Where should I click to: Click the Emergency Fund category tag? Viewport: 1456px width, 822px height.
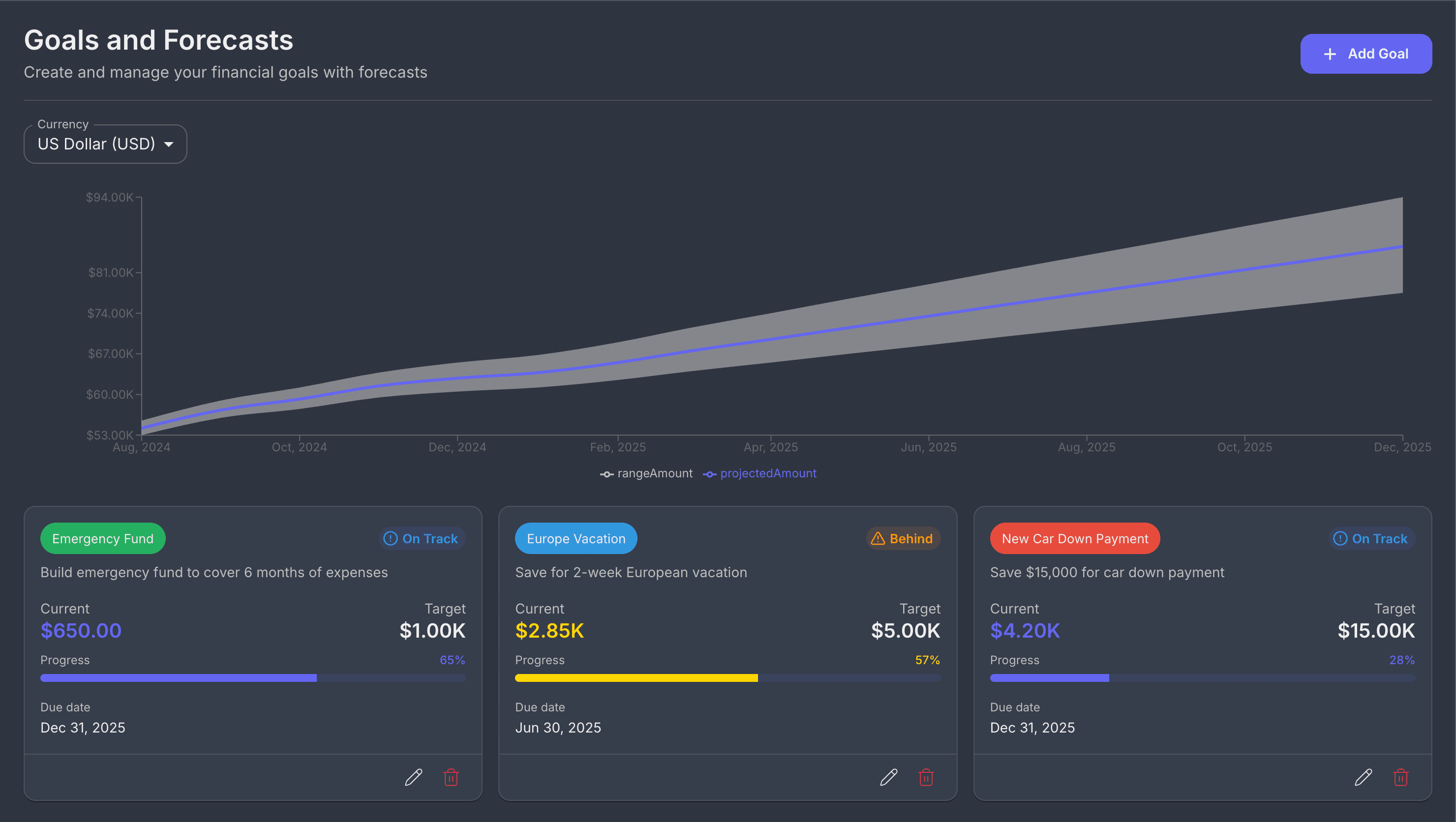pos(103,538)
